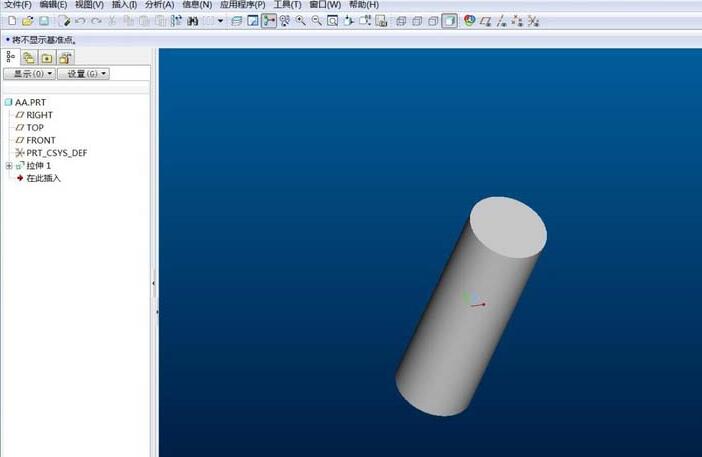Open the 文件(F) menu
Image resolution: width=702 pixels, height=457 pixels.
pos(18,5)
